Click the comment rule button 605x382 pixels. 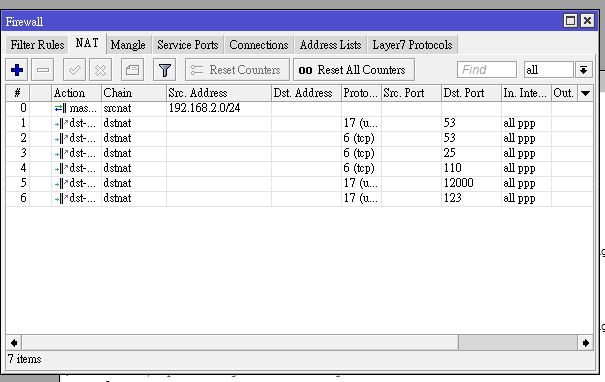click(x=132, y=70)
